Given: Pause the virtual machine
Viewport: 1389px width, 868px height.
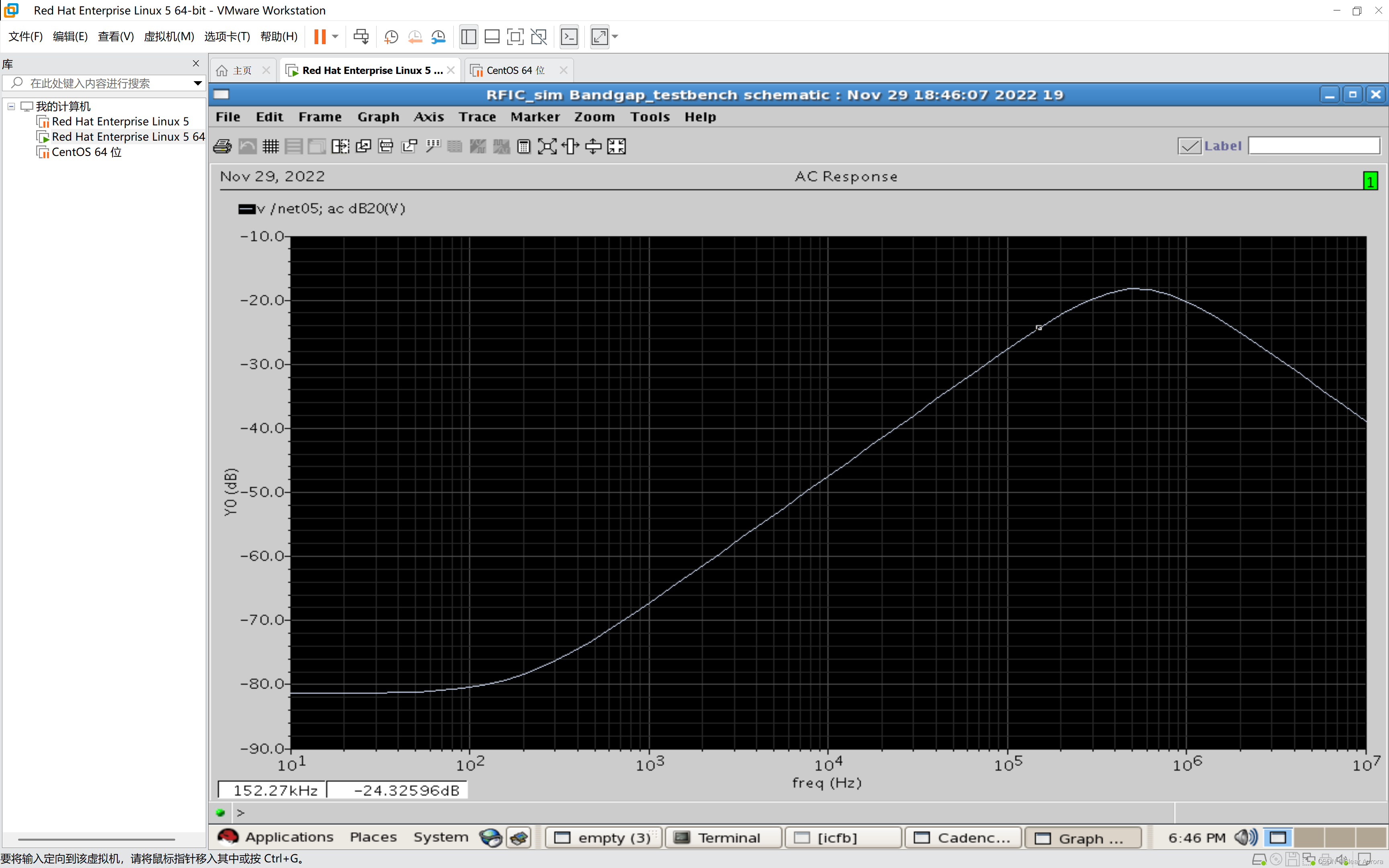Looking at the screenshot, I should [320, 37].
